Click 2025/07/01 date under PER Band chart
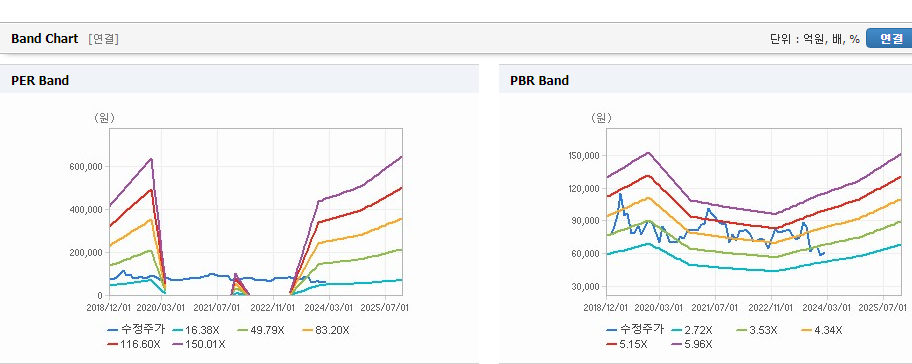The image size is (912, 364). pyautogui.click(x=386, y=307)
